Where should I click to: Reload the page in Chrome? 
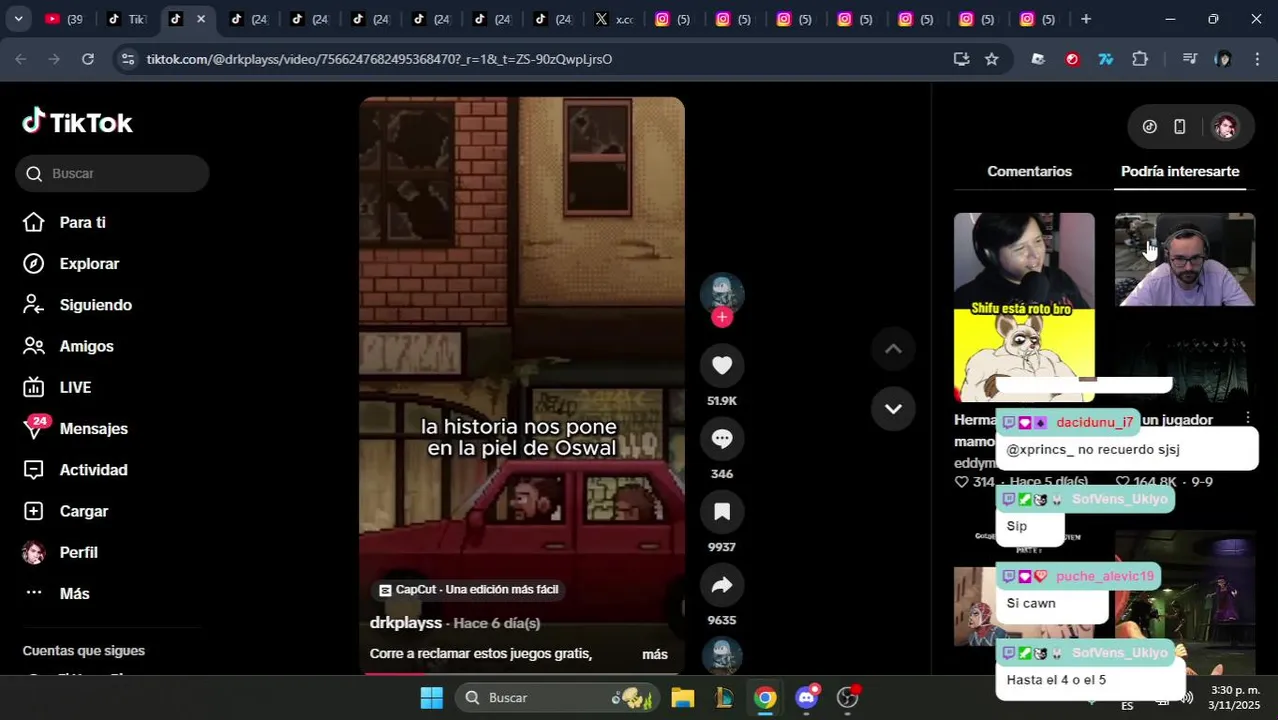click(x=87, y=59)
